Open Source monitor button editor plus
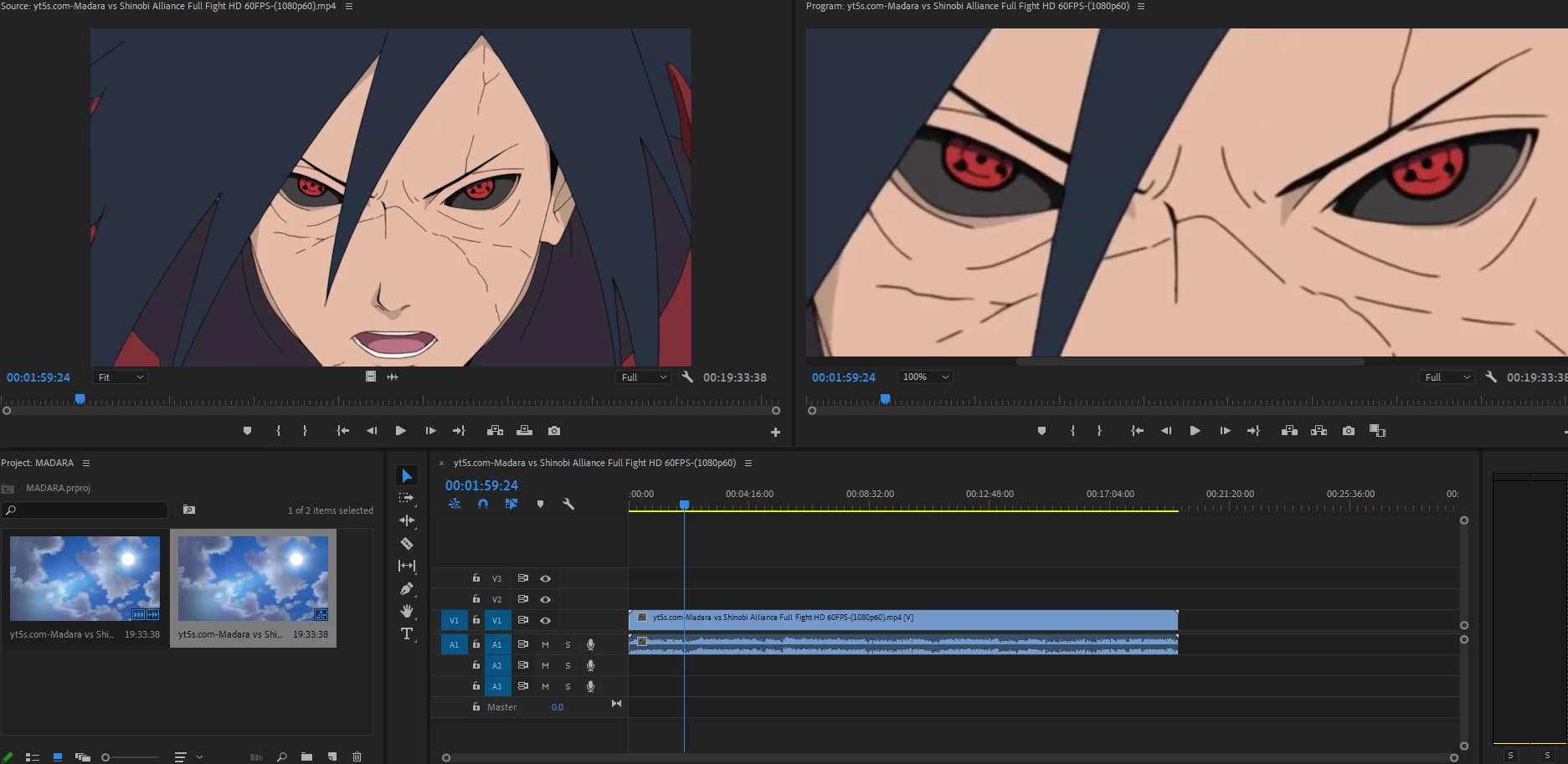1568x764 pixels. (775, 432)
